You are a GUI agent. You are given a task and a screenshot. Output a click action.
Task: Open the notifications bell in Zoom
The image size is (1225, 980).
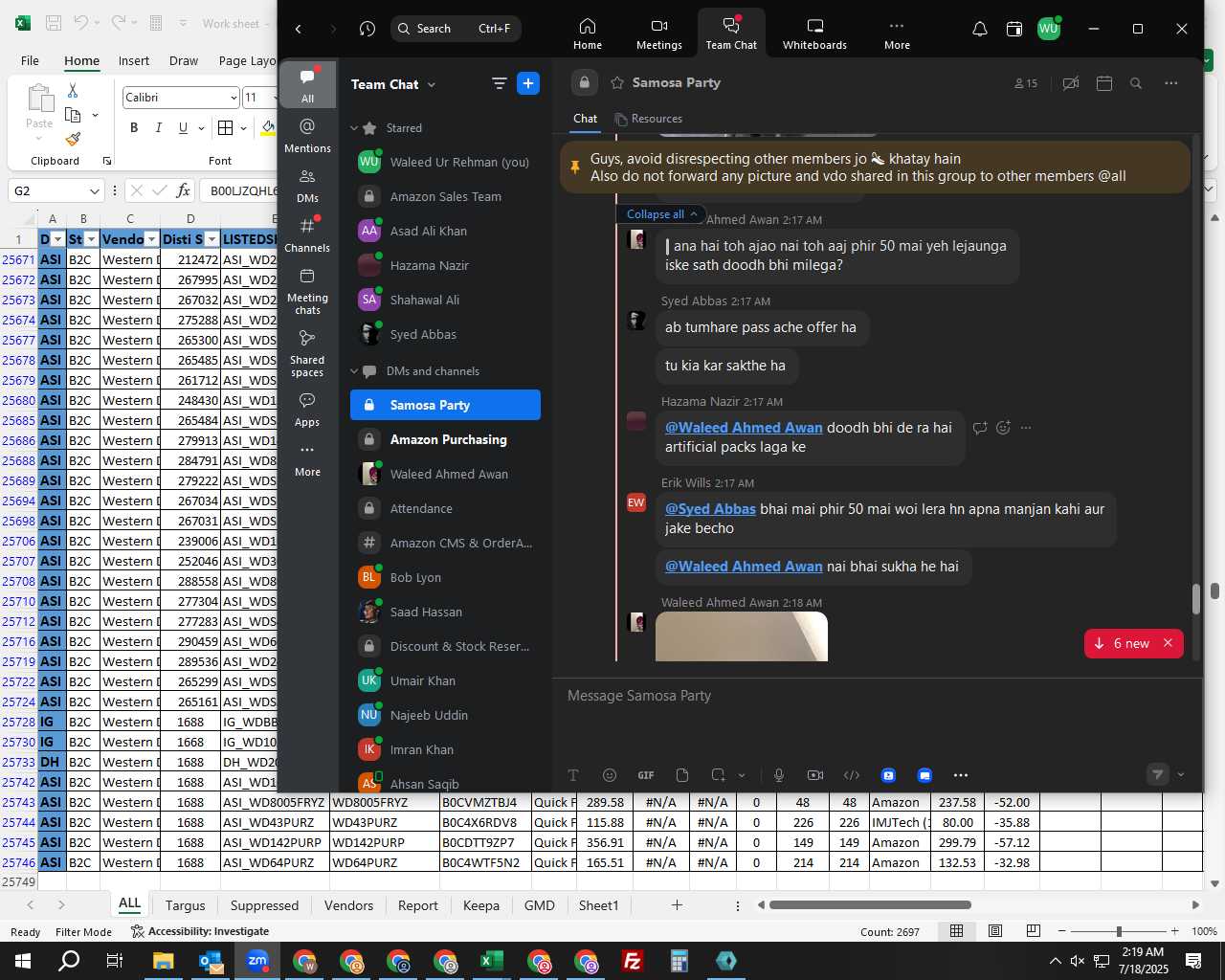click(980, 29)
